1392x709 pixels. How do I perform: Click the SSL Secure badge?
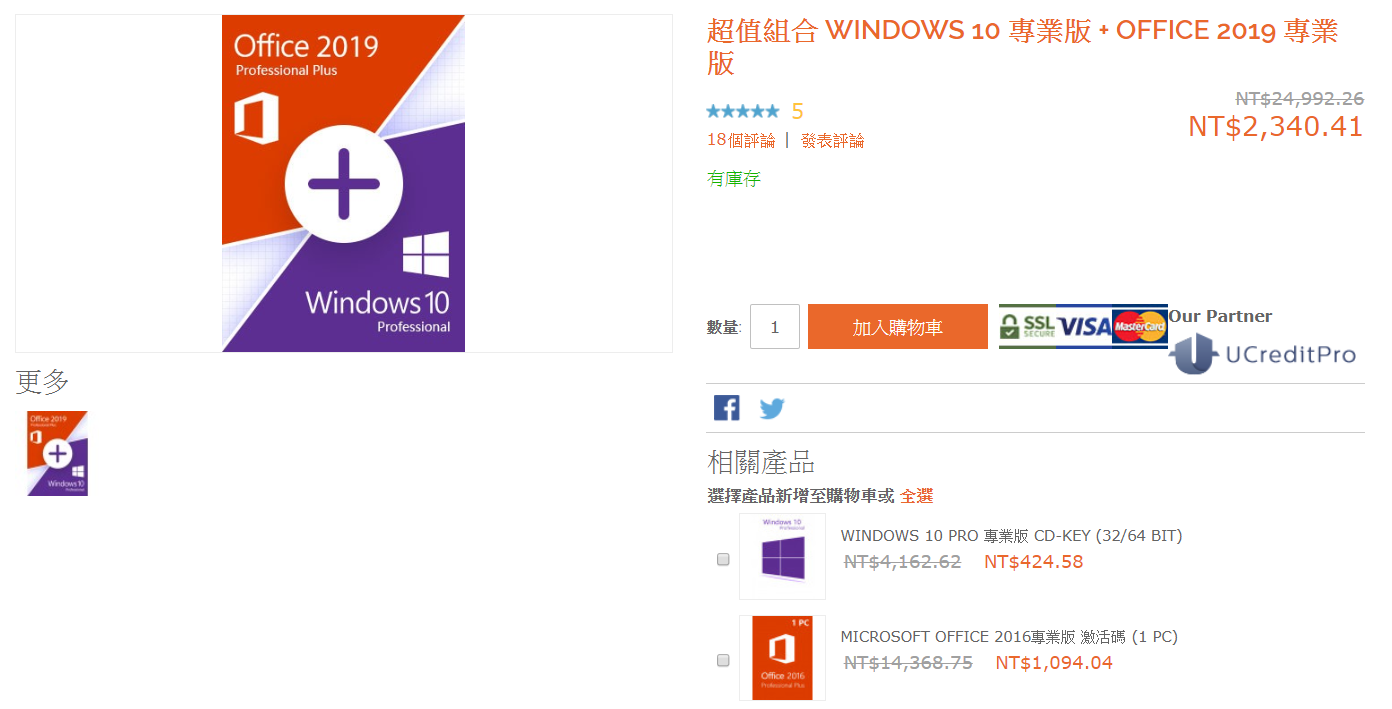coord(1027,326)
